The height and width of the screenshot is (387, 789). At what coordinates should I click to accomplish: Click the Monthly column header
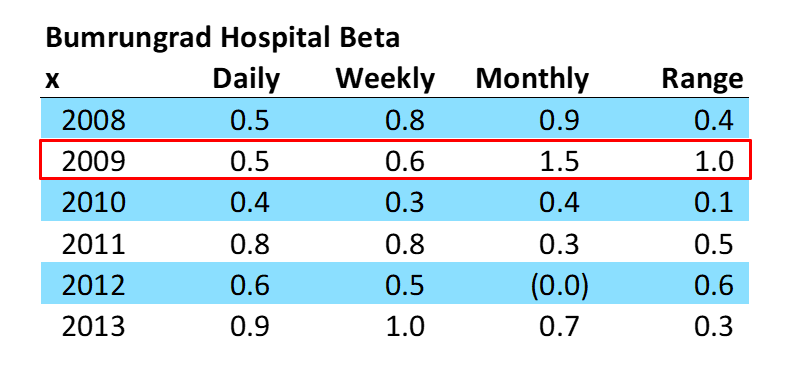(532, 80)
